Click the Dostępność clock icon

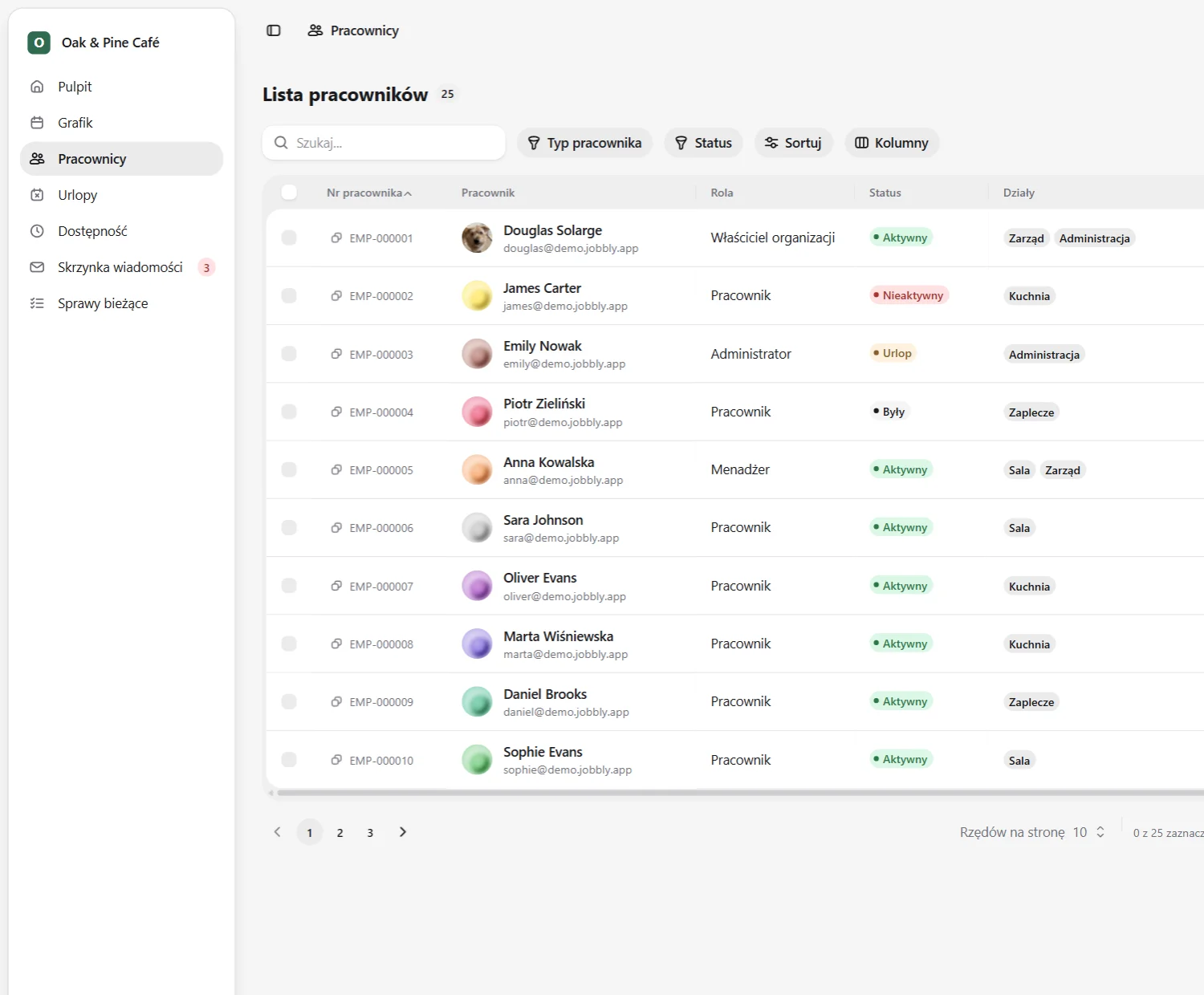coord(37,231)
